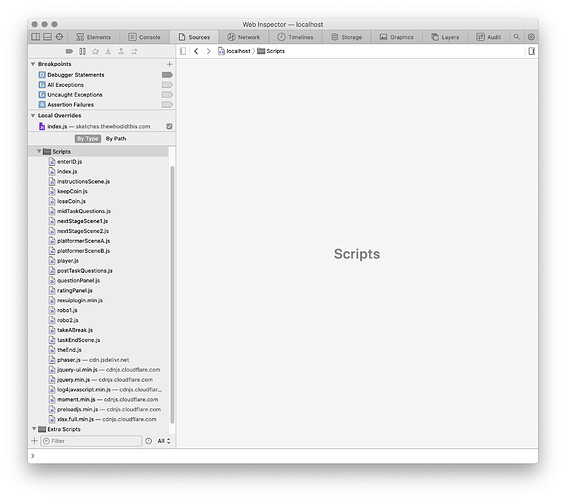This screenshot has height=500, width=566.
Task: Open Web Inspector settings gear
Action: click(531, 37)
